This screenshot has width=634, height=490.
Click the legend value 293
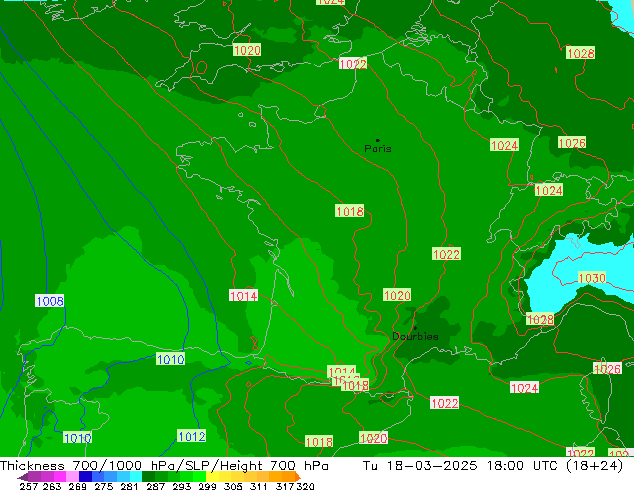pyautogui.click(x=182, y=486)
